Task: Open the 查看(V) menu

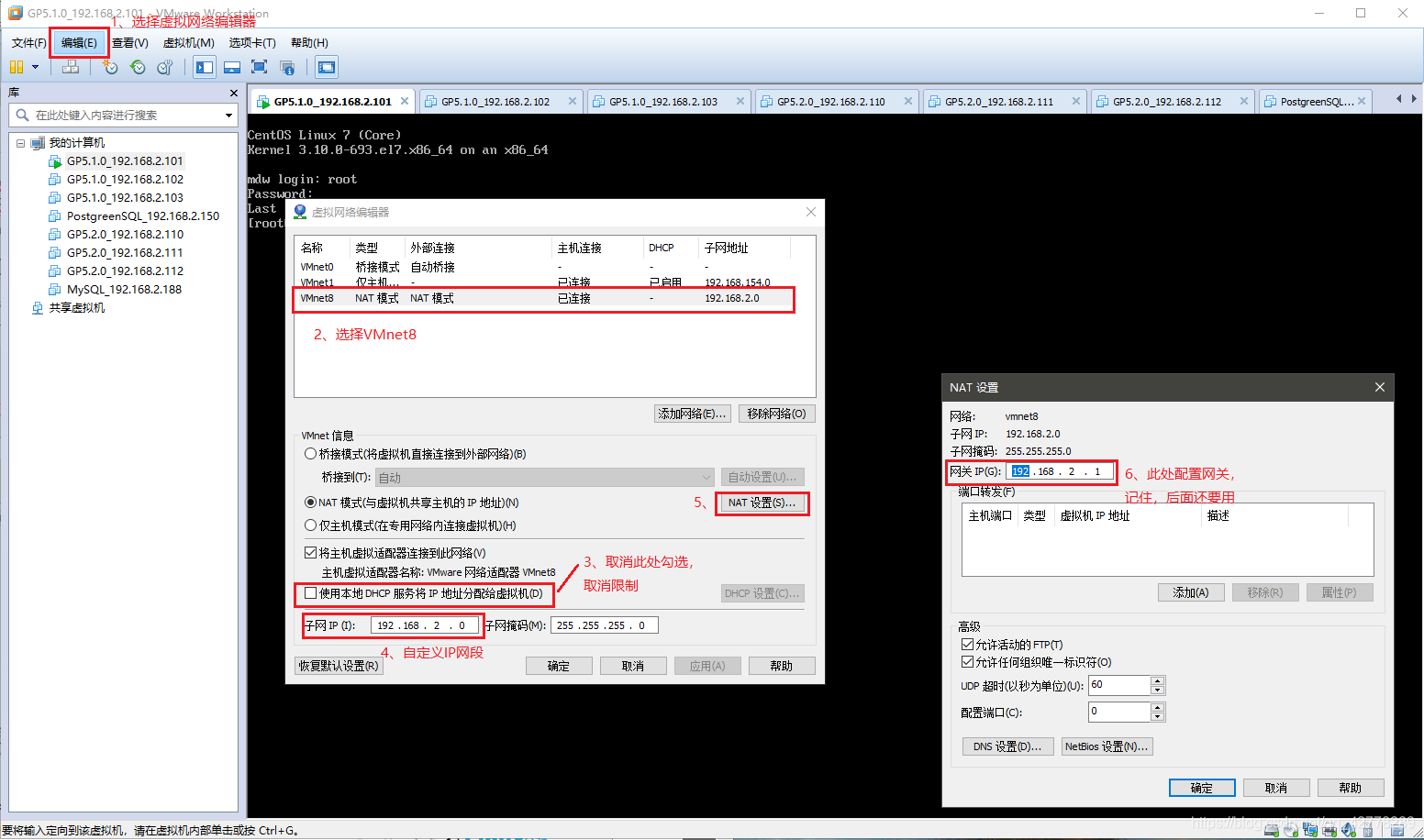Action: (x=130, y=43)
